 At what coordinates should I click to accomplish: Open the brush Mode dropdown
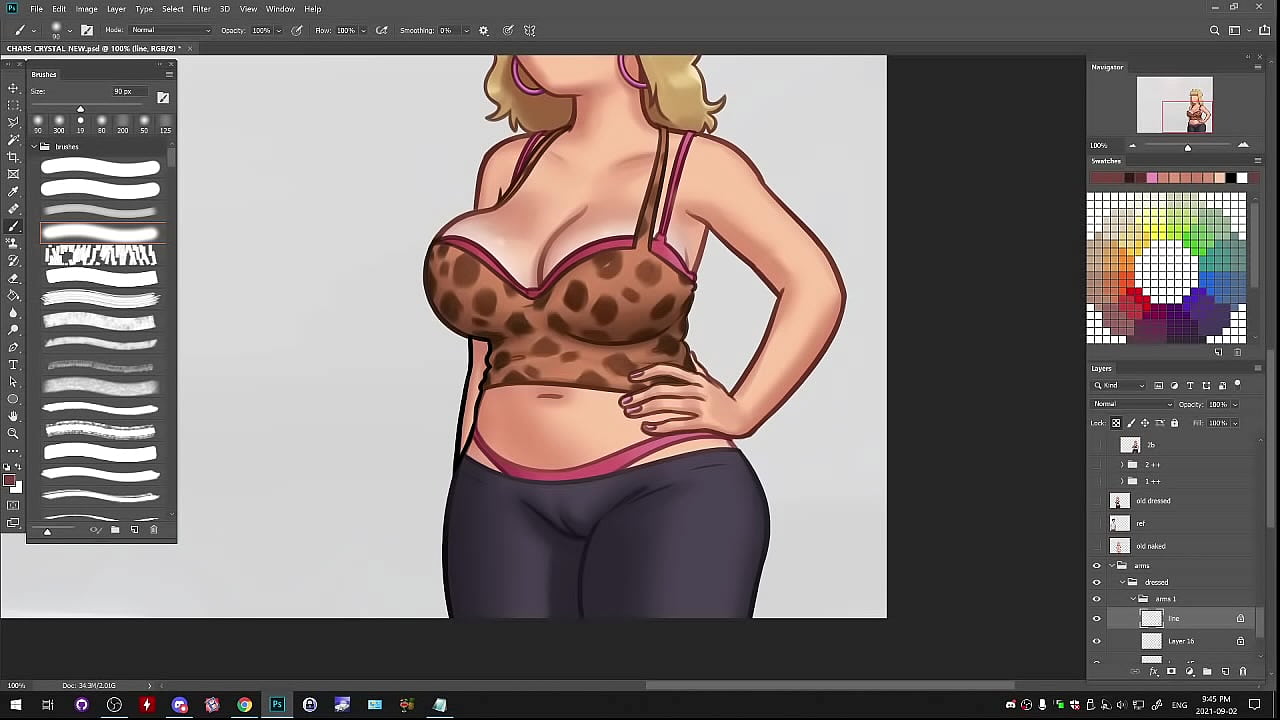coord(170,30)
